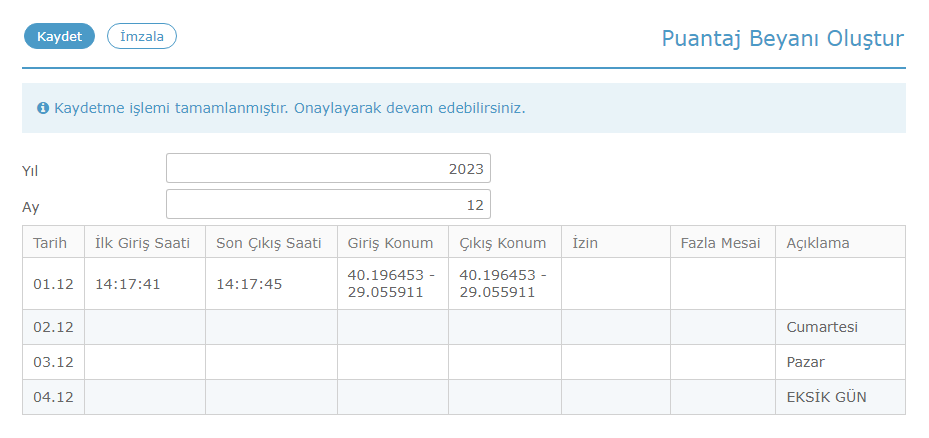Click the İmzala button
Viewport: 929px width, 438px height.
(142, 36)
